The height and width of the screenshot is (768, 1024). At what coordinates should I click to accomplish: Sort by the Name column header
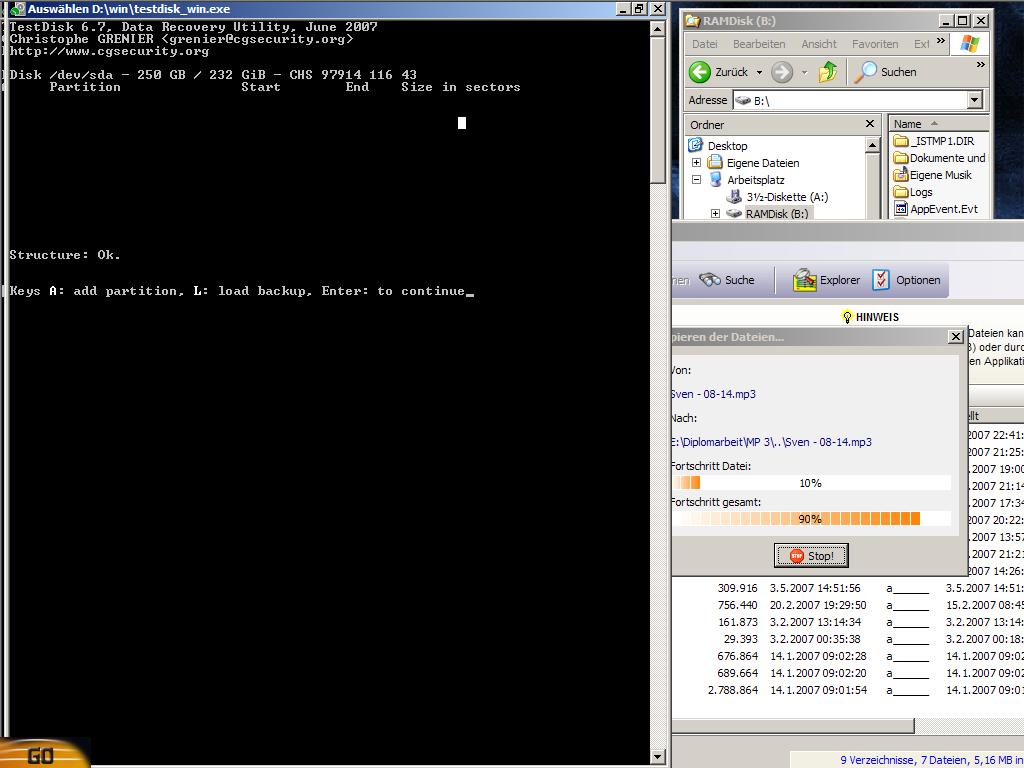(x=938, y=123)
